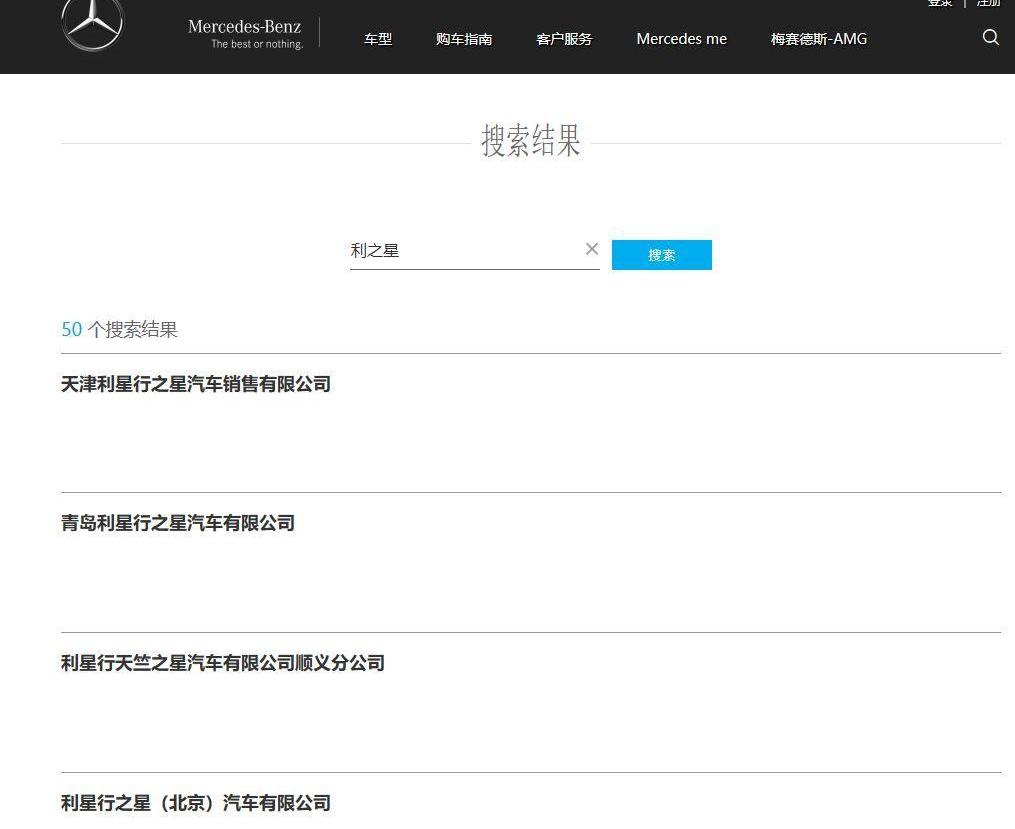Click the Mercedes-Benz star logo
Viewport: 1015px width, 829px height.
pyautogui.click(x=92, y=25)
